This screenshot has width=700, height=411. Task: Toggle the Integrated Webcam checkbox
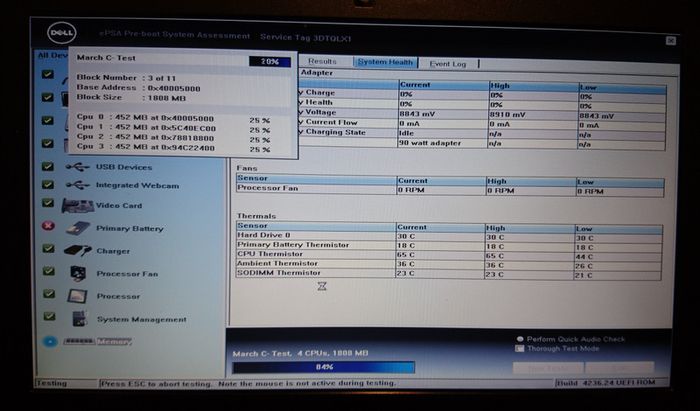pyautogui.click(x=48, y=184)
